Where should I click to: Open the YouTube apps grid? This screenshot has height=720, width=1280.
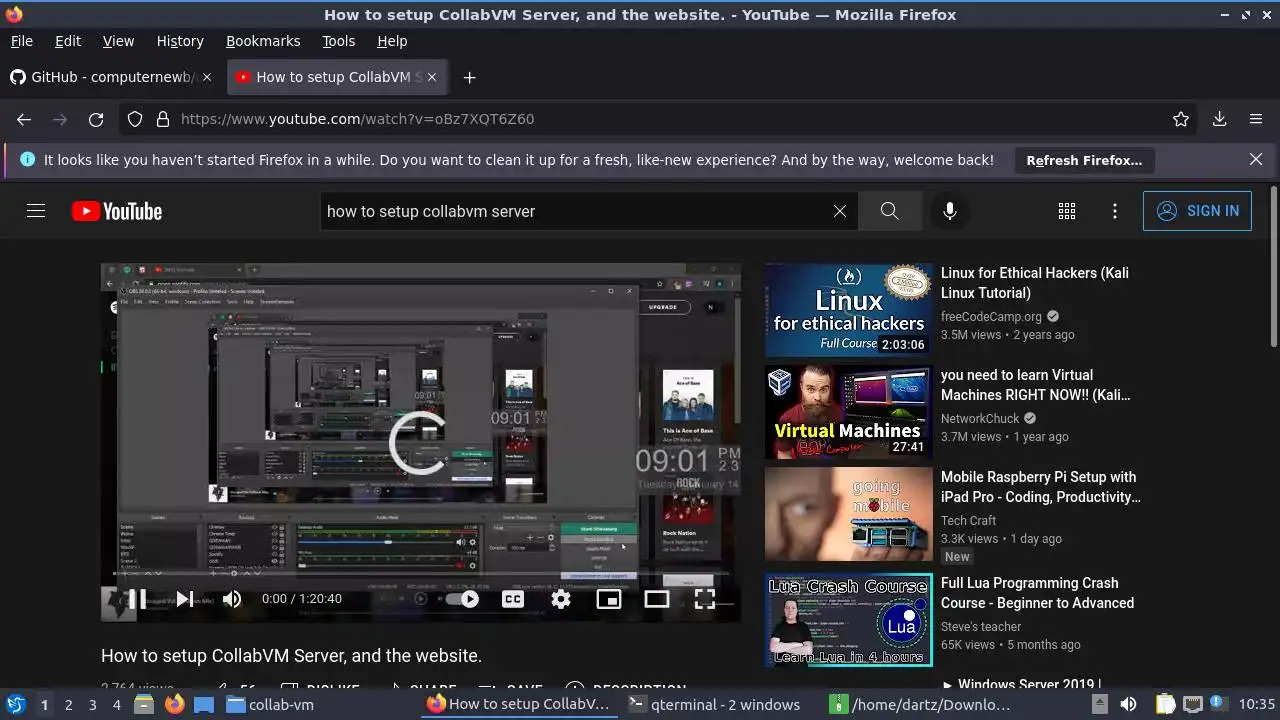pyautogui.click(x=1067, y=211)
